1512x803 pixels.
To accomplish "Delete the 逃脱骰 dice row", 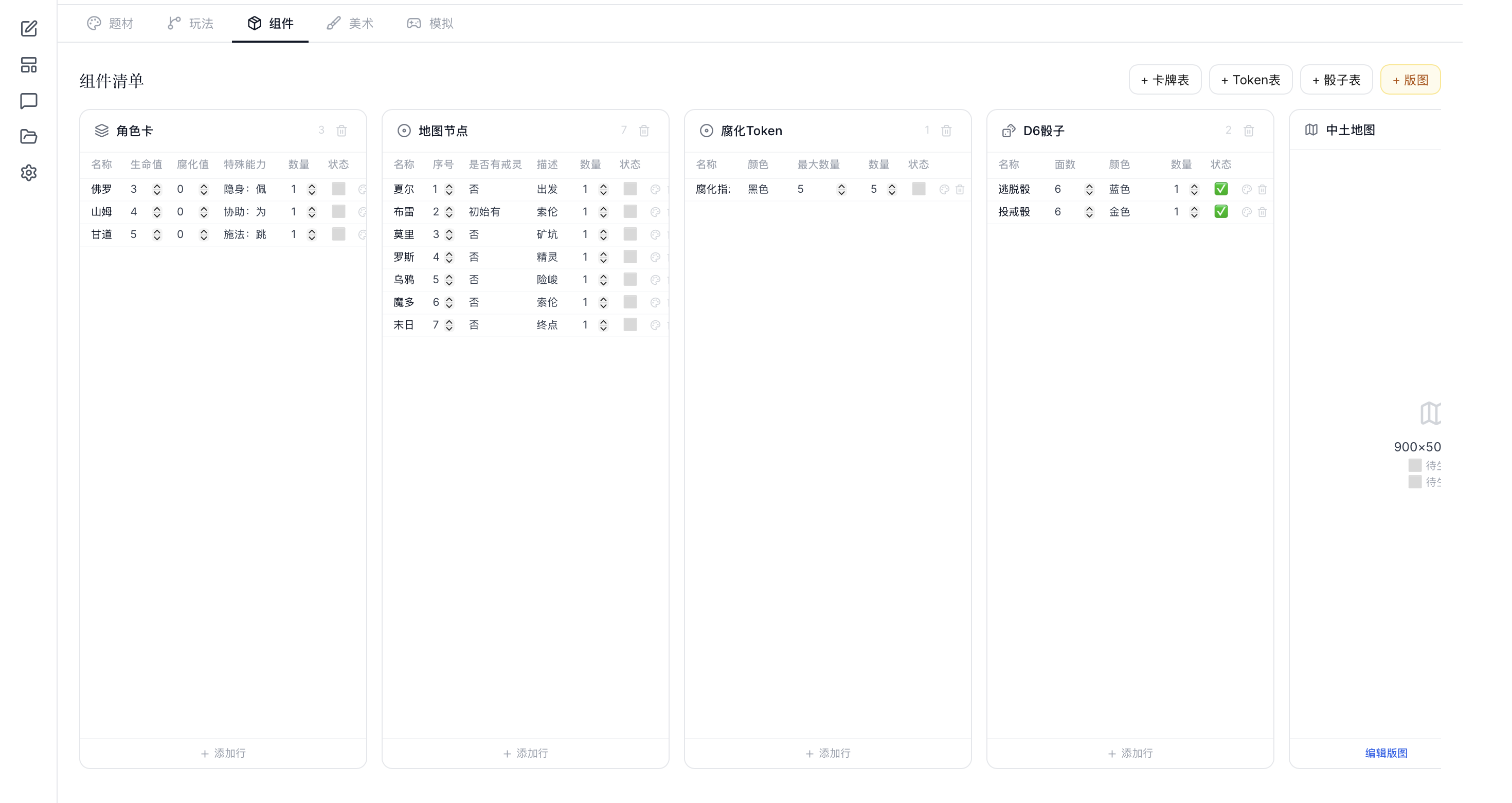I will click(x=1262, y=190).
